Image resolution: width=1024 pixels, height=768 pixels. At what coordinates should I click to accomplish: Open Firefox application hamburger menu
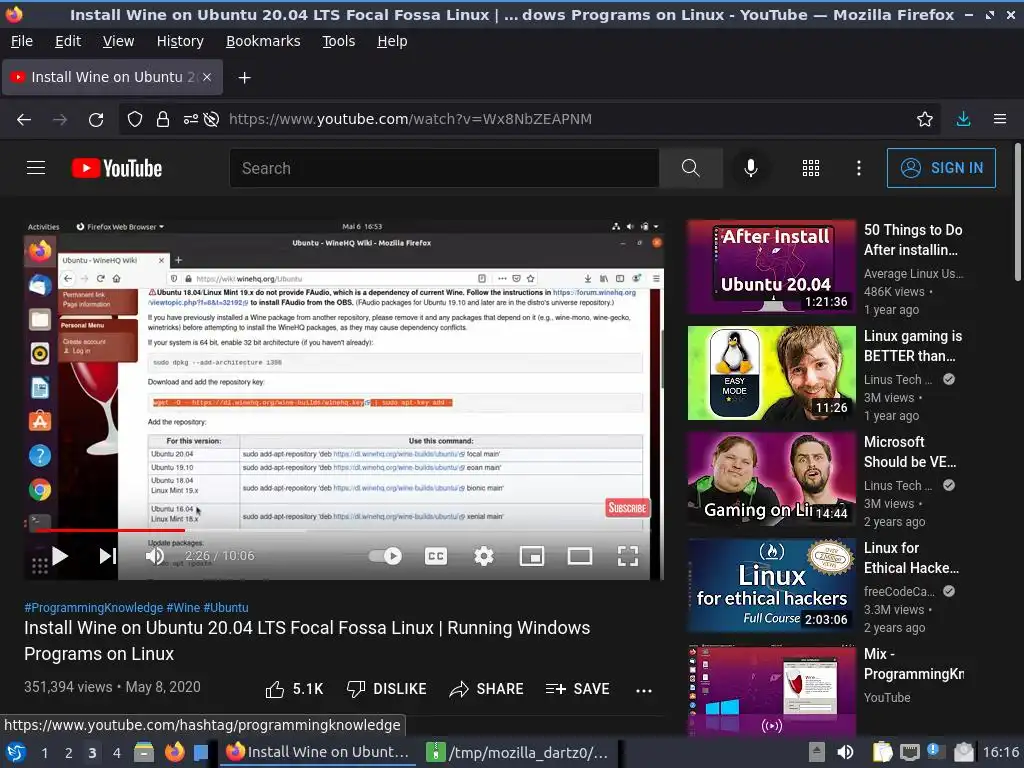1000,119
